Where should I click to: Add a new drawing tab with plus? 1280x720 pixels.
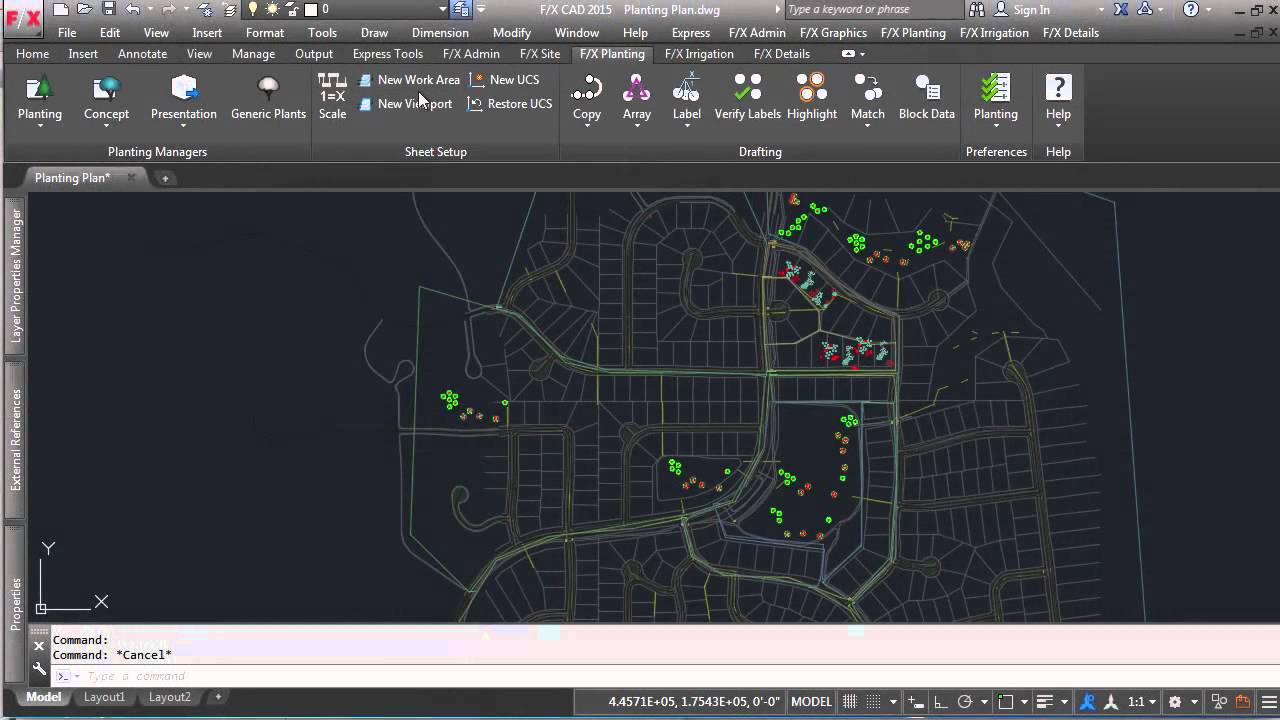coord(165,178)
